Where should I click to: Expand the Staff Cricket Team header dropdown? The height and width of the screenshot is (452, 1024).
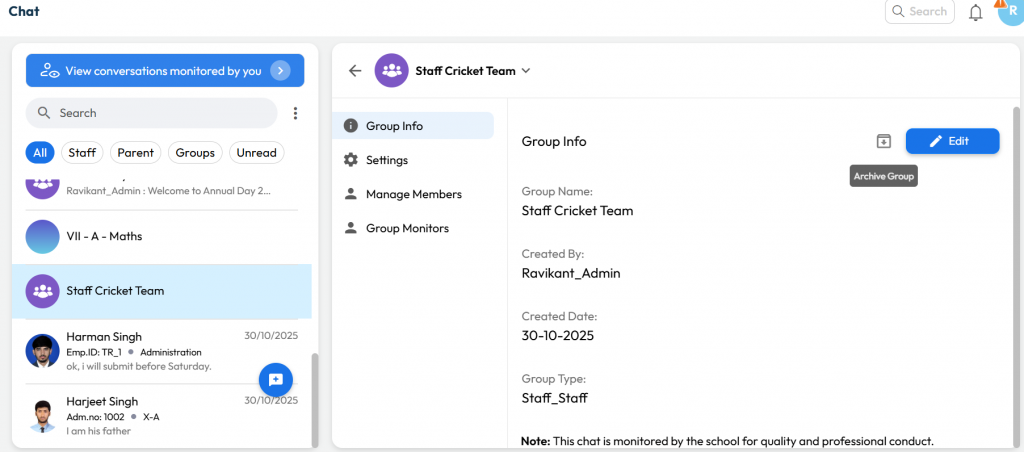pyautogui.click(x=526, y=71)
